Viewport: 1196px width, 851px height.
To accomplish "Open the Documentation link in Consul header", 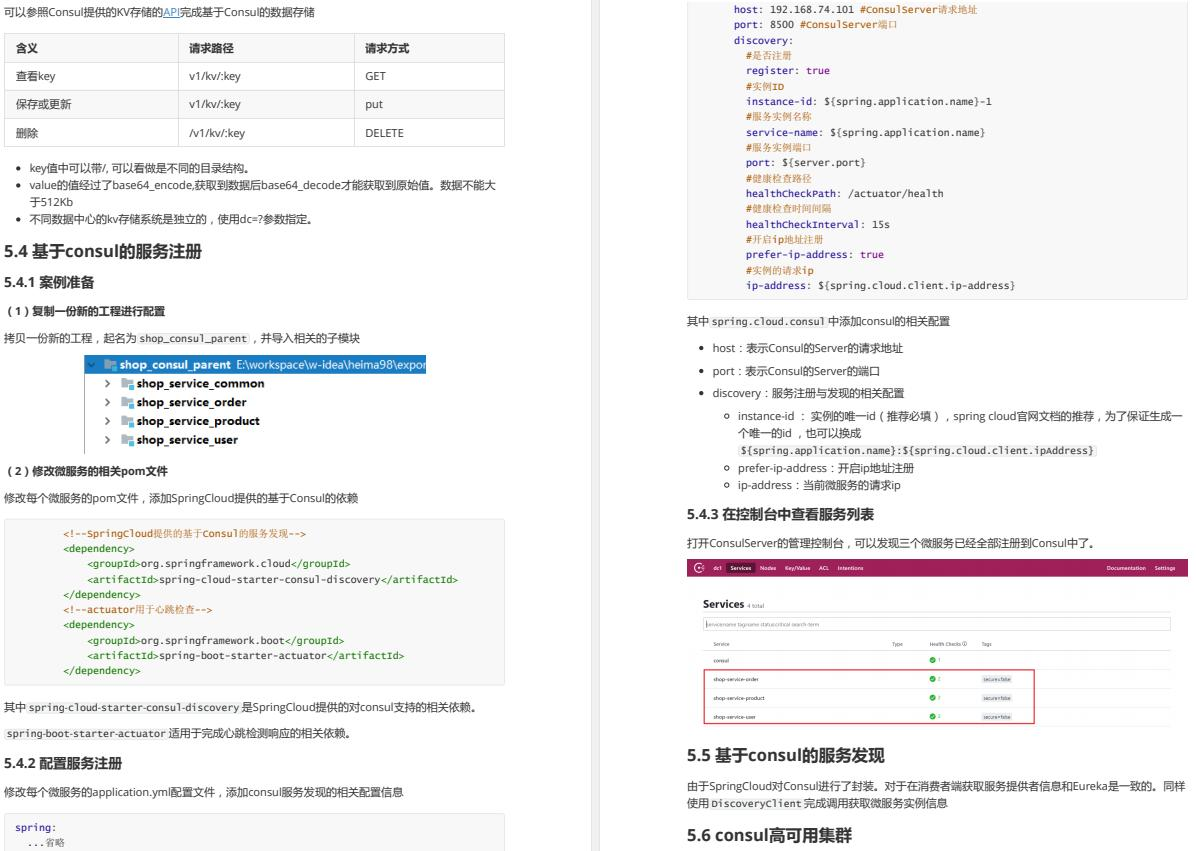I will (x=1126, y=568).
